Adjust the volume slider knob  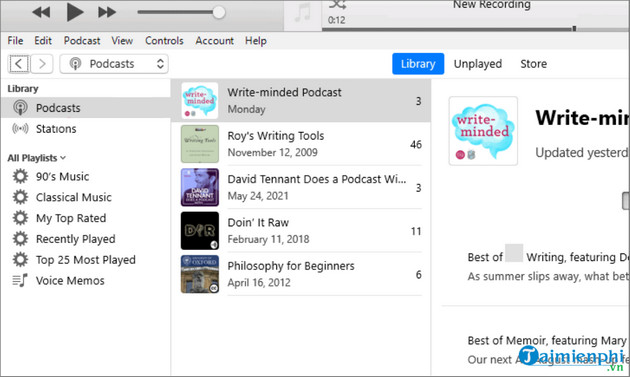pyautogui.click(x=219, y=12)
